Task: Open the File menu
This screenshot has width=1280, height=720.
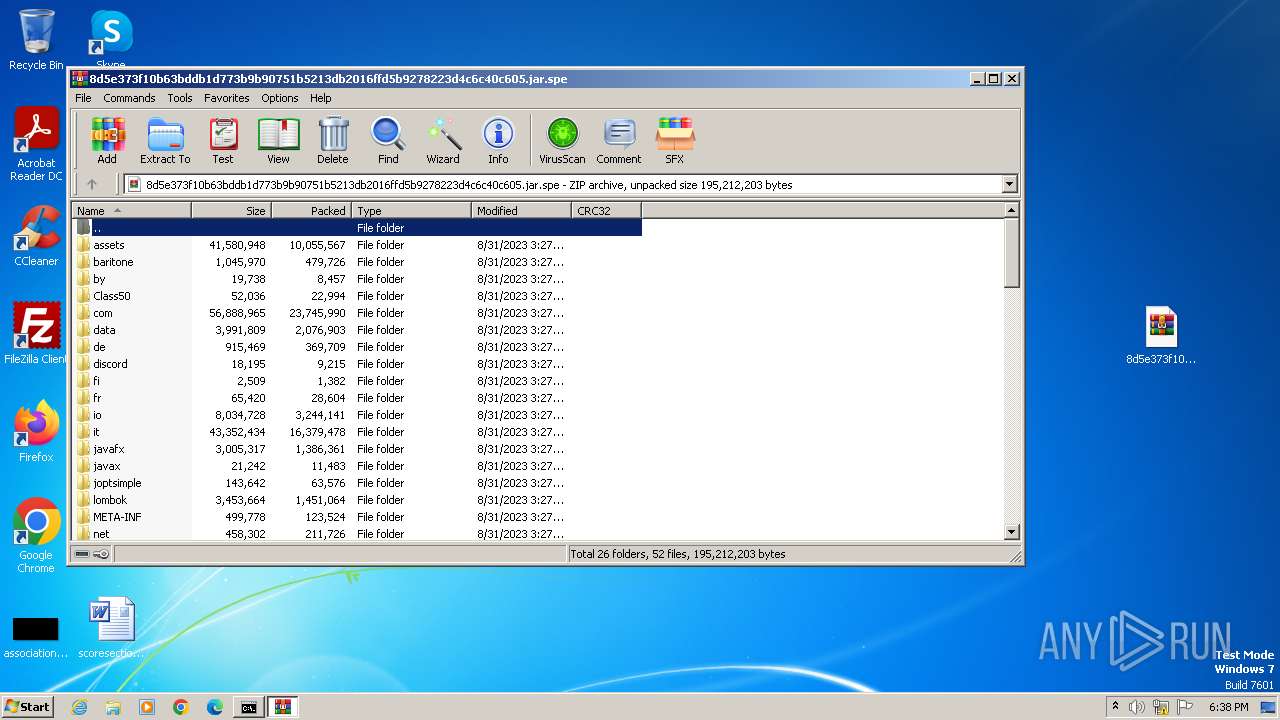Action: point(83,98)
